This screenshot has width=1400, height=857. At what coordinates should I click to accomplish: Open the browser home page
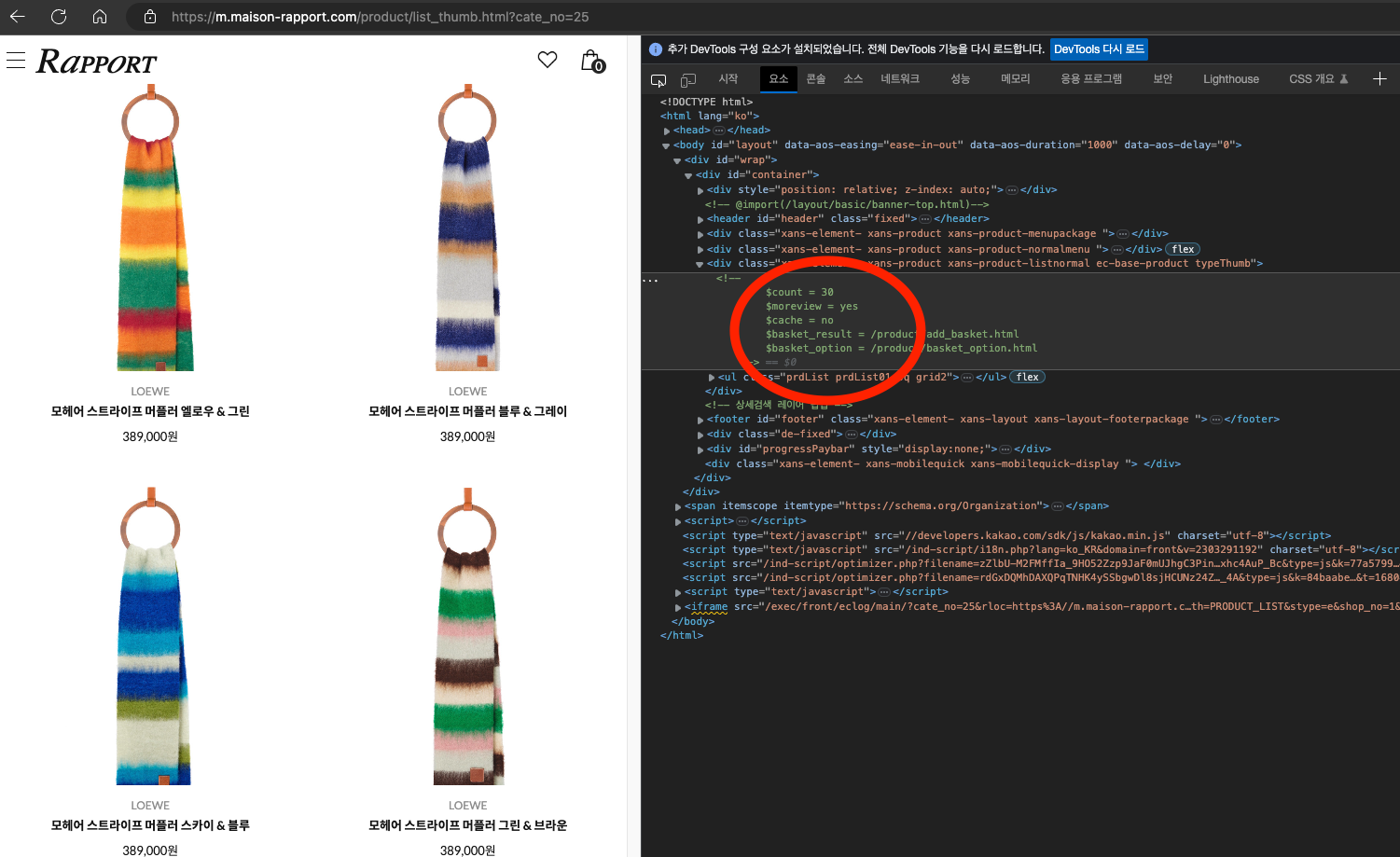100,17
